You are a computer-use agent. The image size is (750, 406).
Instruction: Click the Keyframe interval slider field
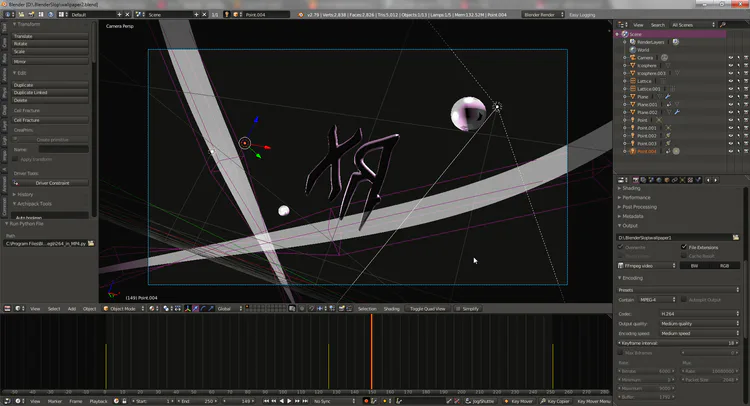tap(678, 343)
